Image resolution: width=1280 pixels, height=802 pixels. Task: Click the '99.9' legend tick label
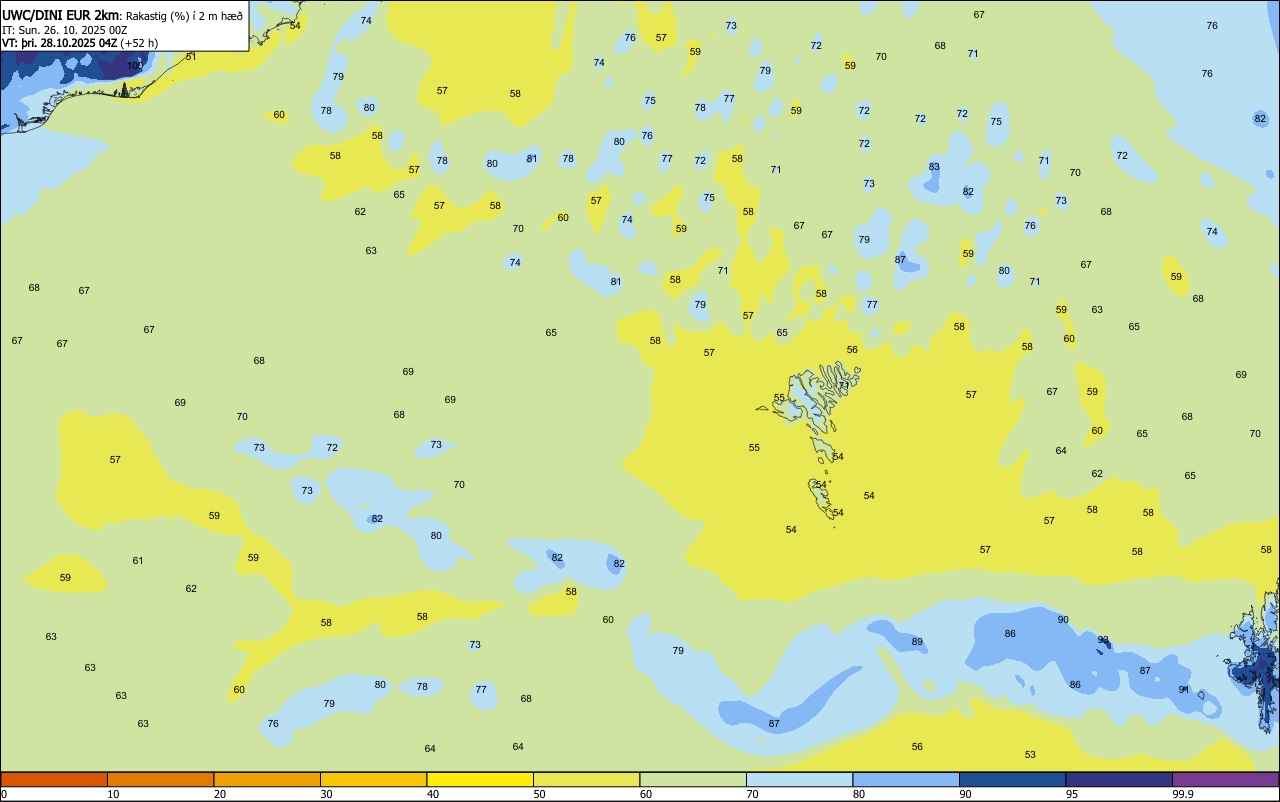[1184, 794]
